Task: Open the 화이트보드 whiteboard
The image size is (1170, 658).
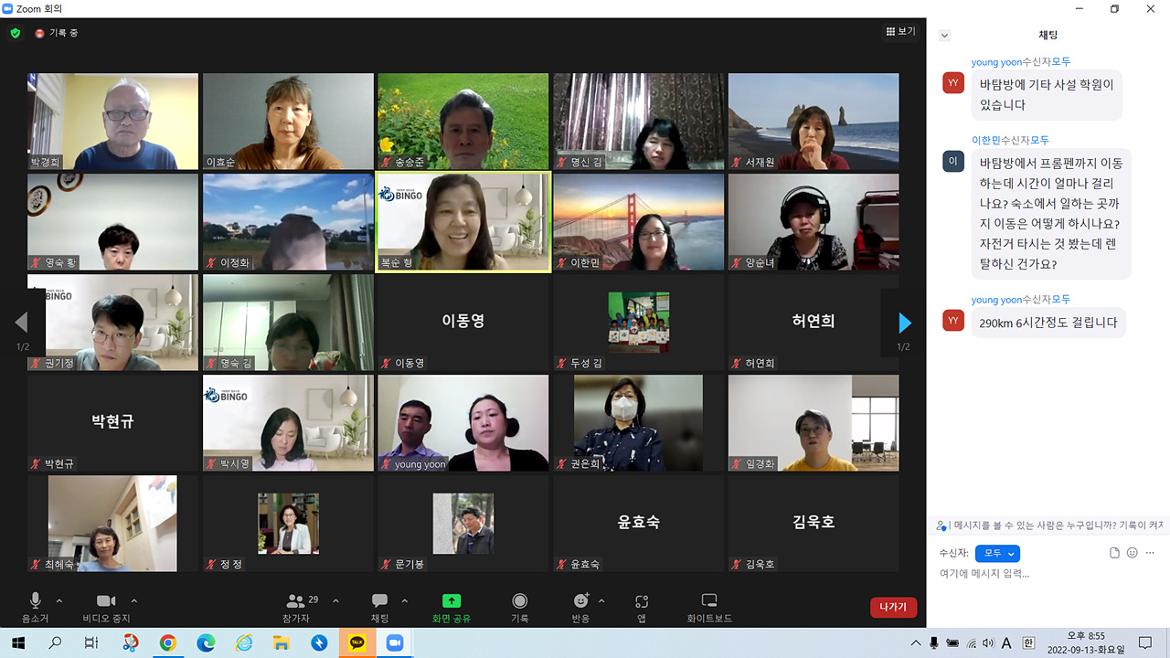Action: tap(709, 601)
